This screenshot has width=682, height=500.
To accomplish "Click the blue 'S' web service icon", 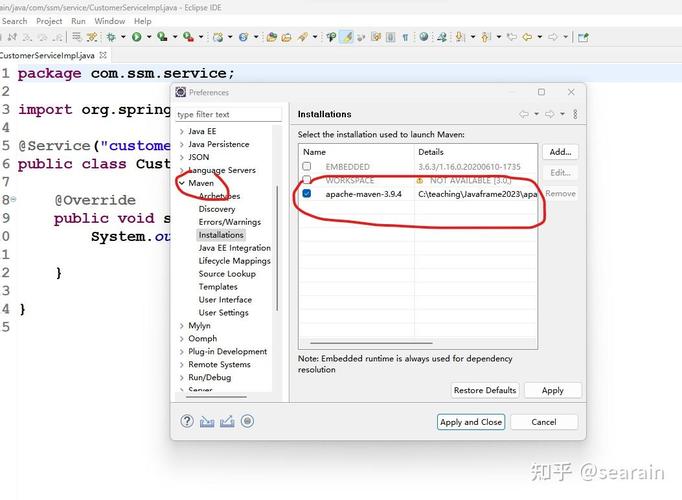I will tap(244, 37).
